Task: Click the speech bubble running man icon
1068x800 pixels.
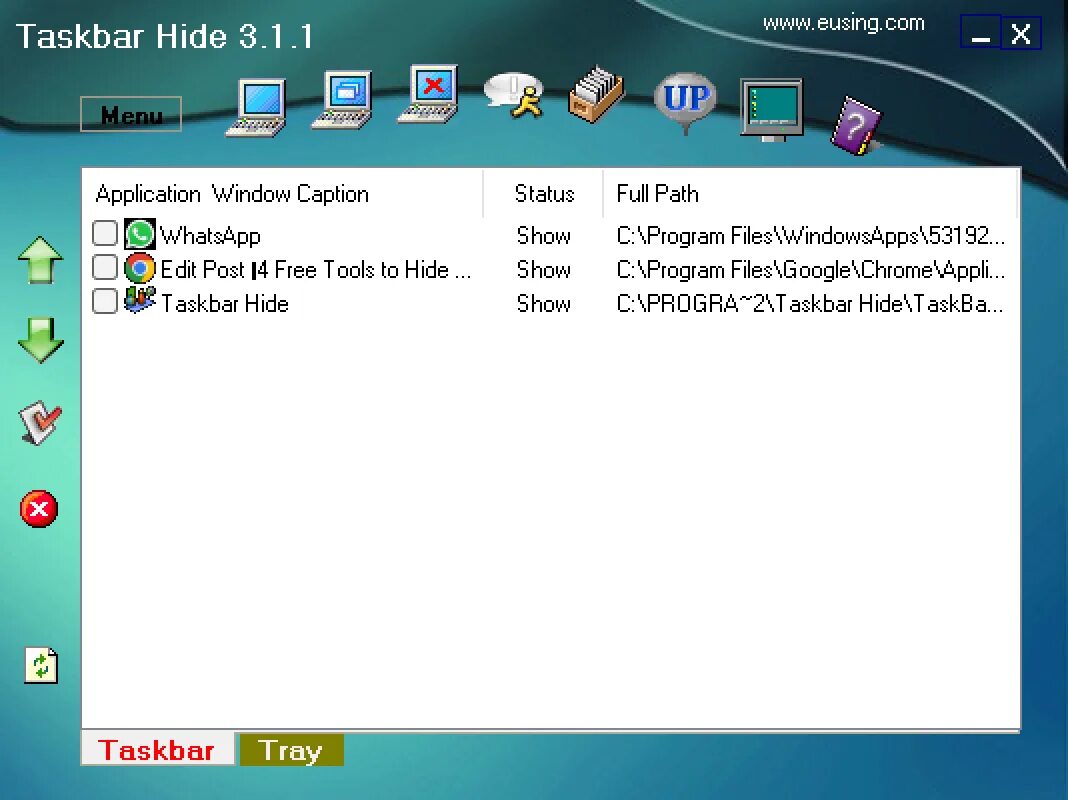Action: pos(514,96)
